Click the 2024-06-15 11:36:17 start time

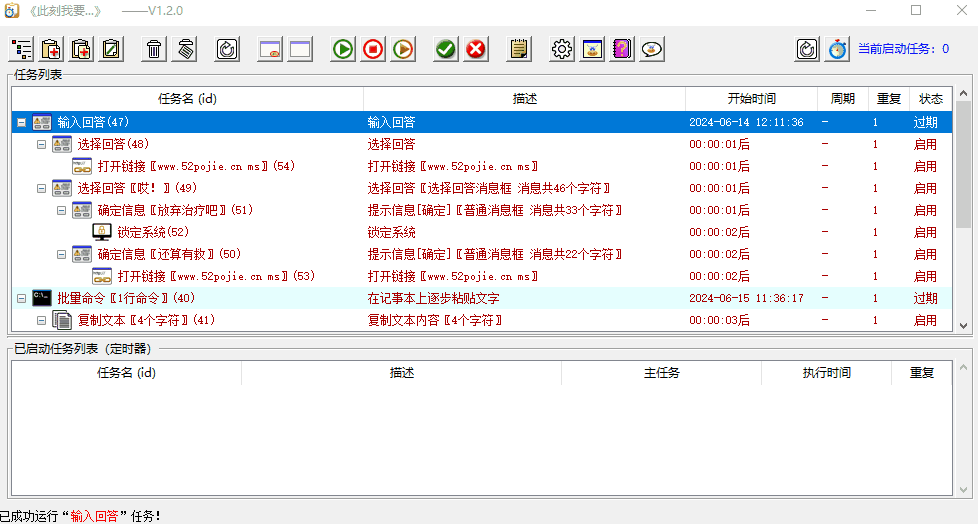[x=746, y=298]
